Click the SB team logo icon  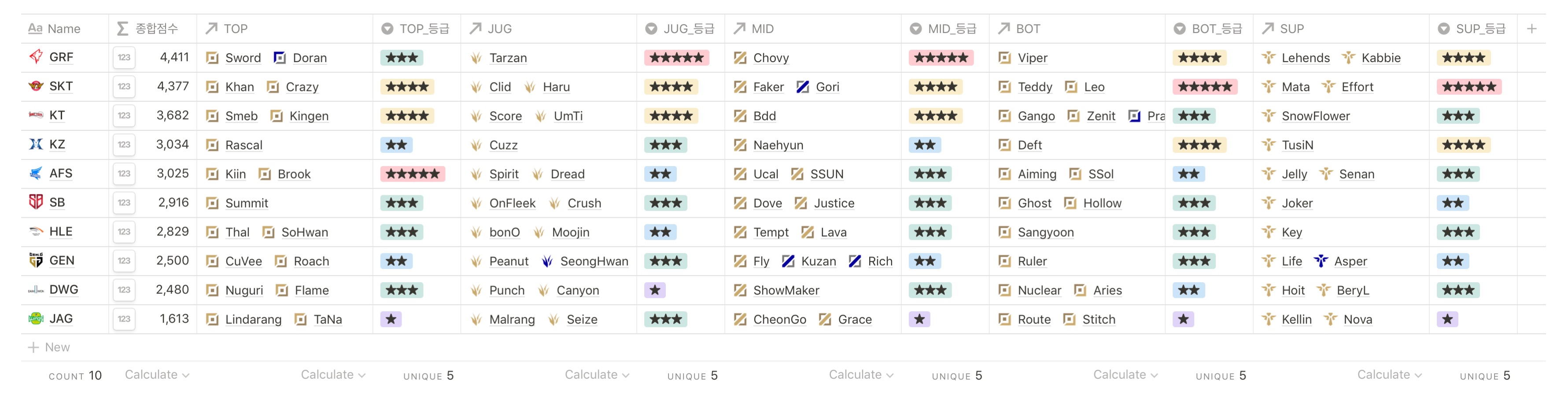[x=36, y=202]
